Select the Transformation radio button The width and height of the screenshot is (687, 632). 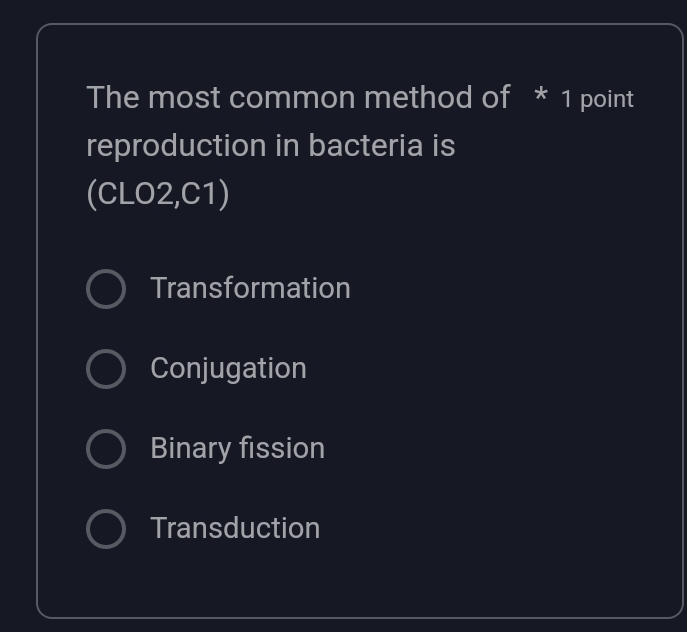[x=106, y=289]
